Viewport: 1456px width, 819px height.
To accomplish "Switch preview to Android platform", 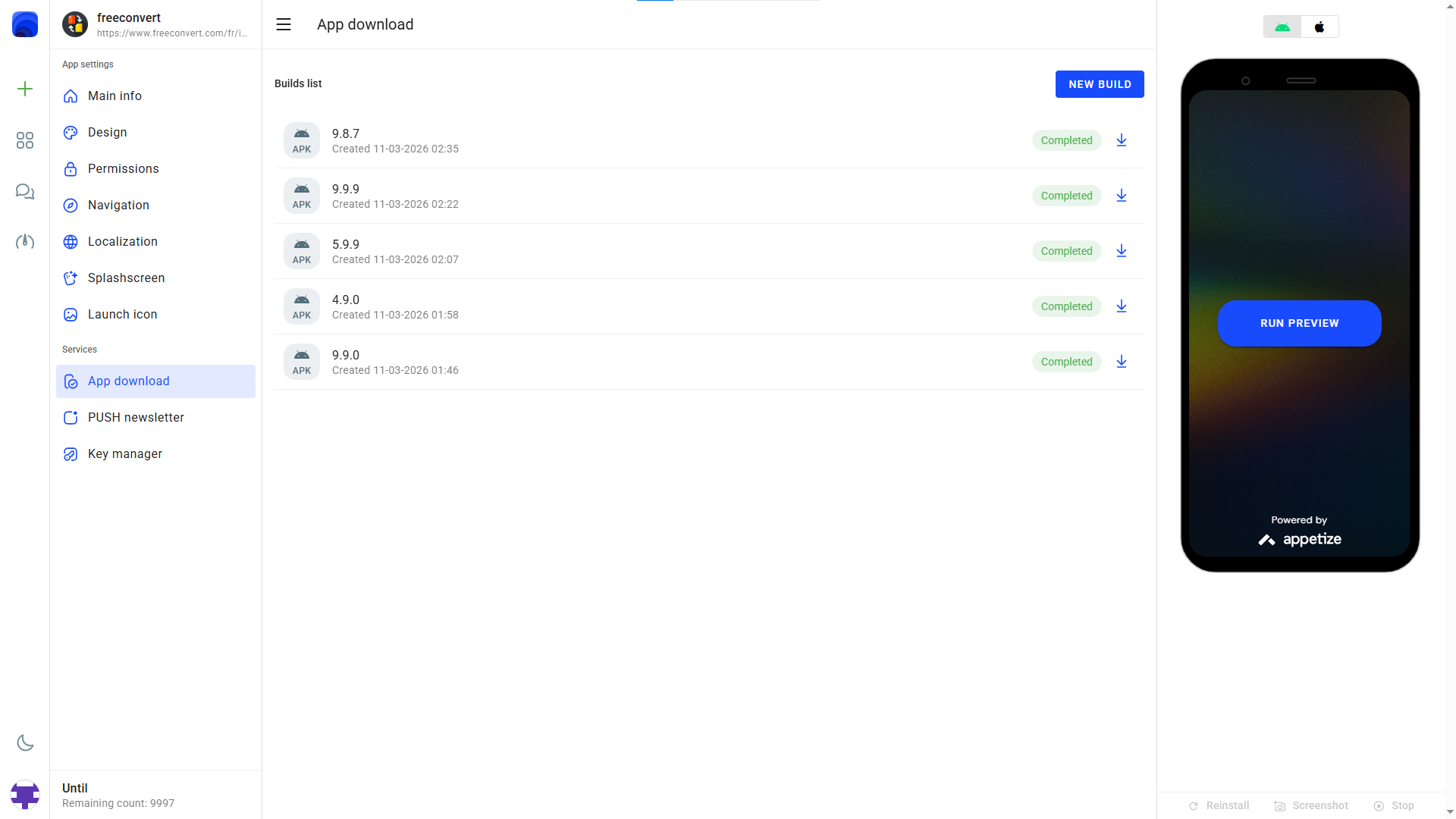I will [x=1282, y=27].
